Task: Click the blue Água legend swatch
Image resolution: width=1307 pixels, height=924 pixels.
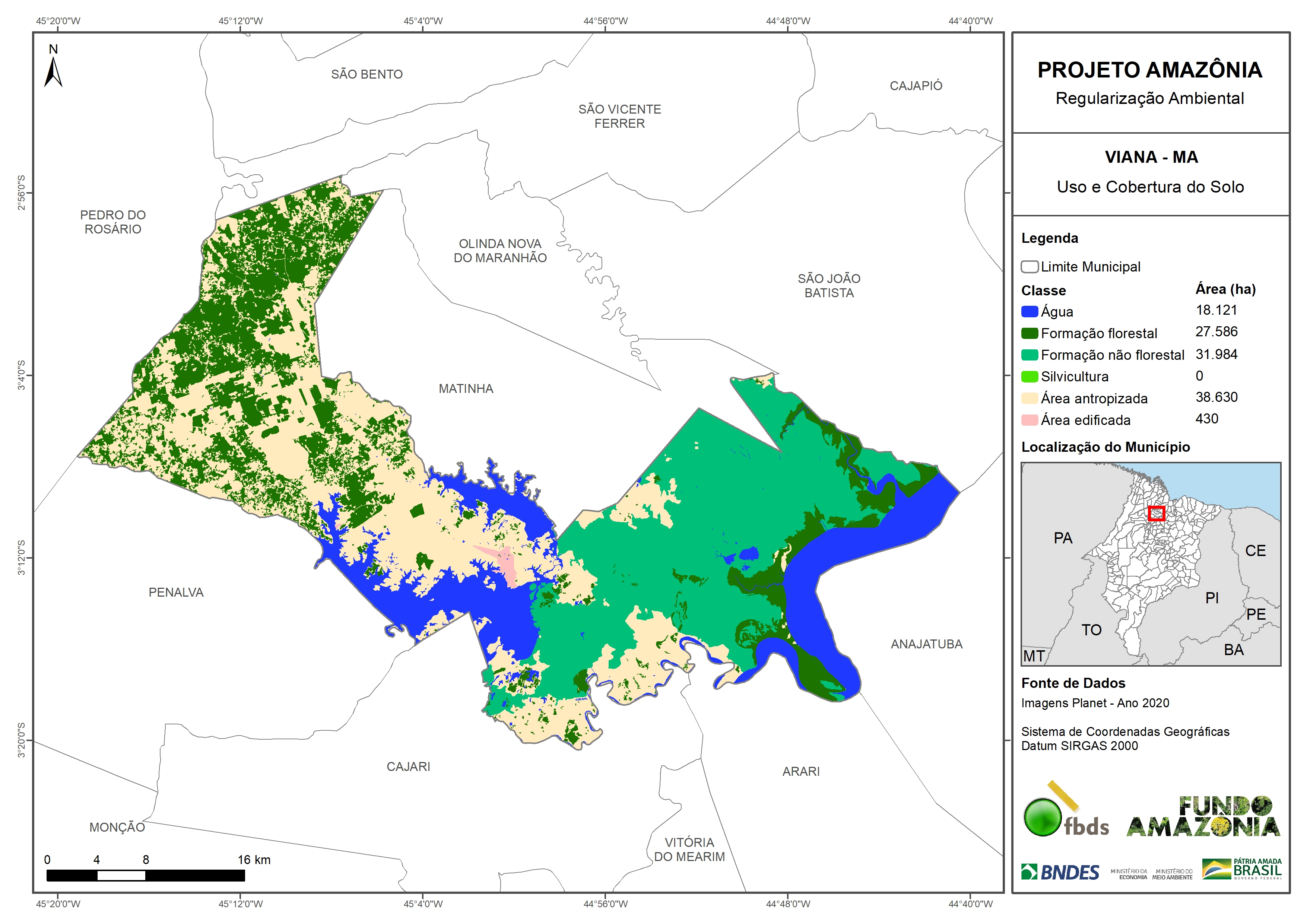Action: (1029, 312)
